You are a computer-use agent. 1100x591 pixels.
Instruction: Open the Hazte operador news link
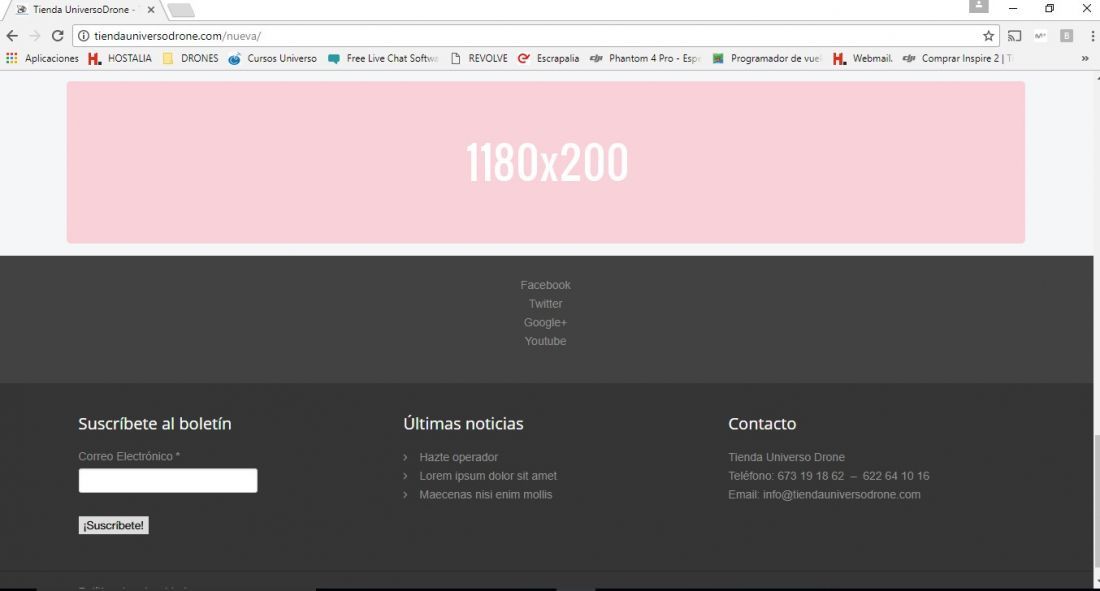point(459,457)
